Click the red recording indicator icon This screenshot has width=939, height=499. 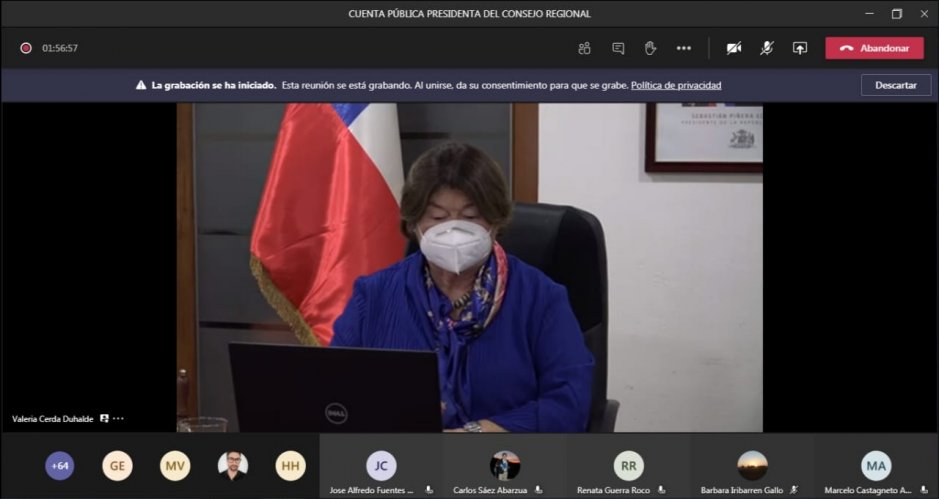tap(26, 48)
